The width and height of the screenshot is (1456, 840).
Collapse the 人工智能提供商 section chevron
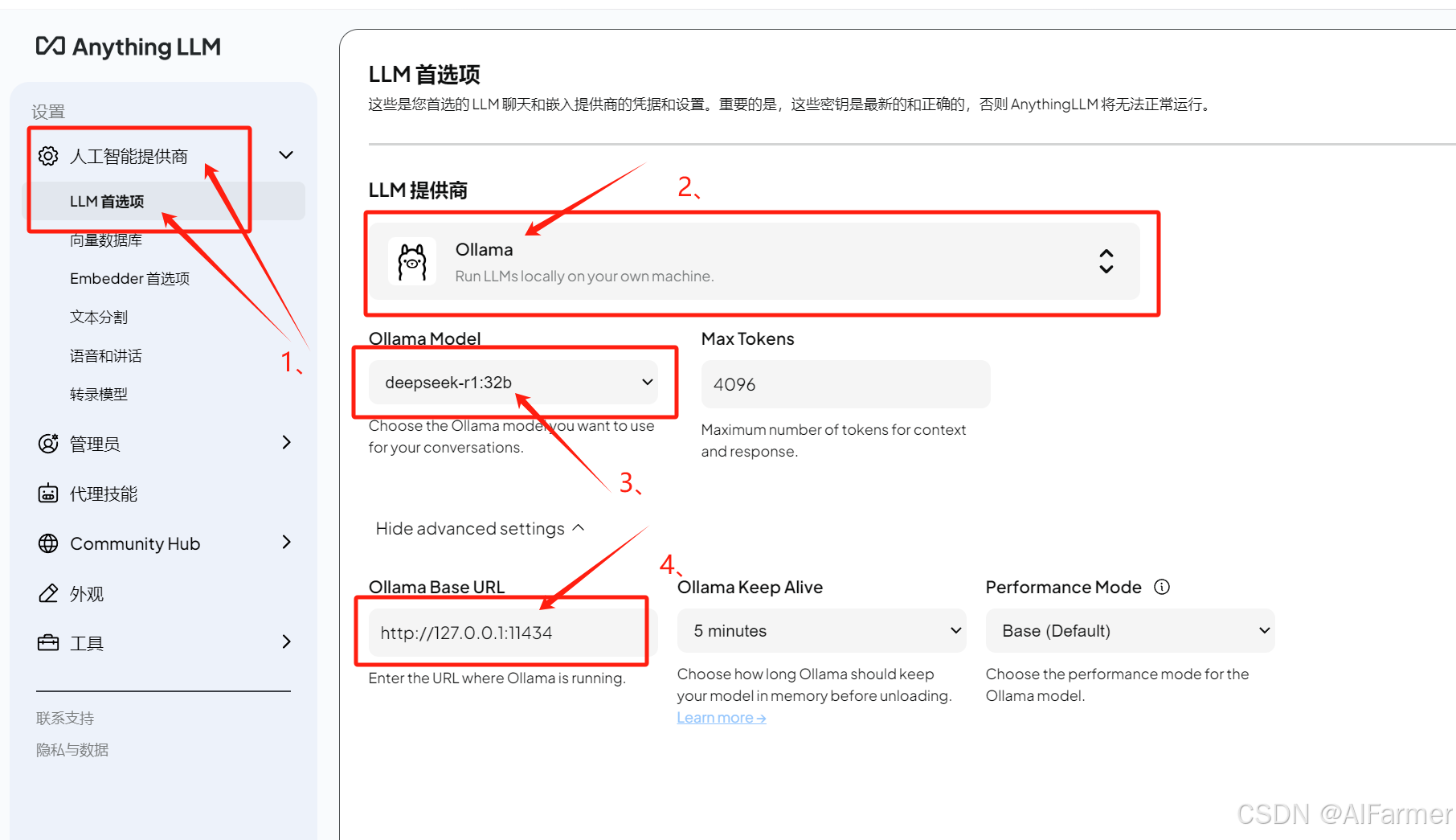[x=286, y=155]
